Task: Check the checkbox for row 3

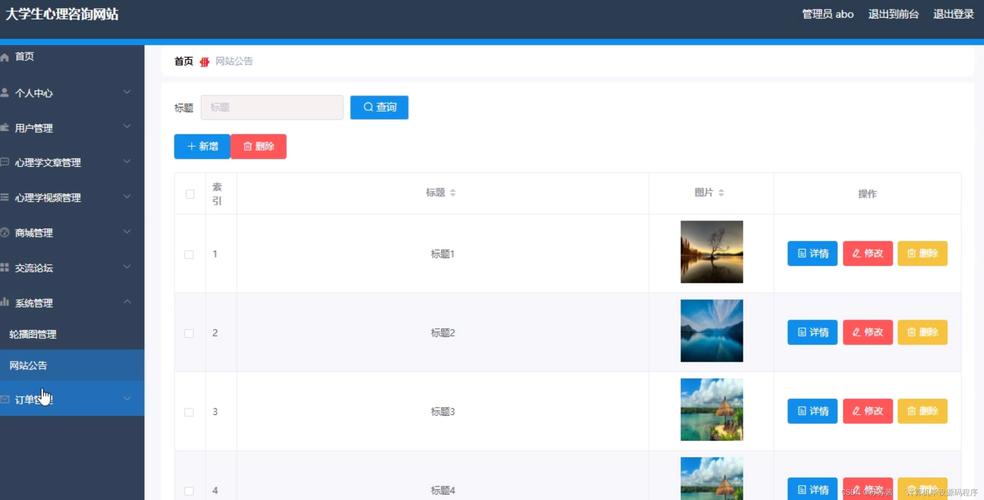Action: pyautogui.click(x=190, y=412)
